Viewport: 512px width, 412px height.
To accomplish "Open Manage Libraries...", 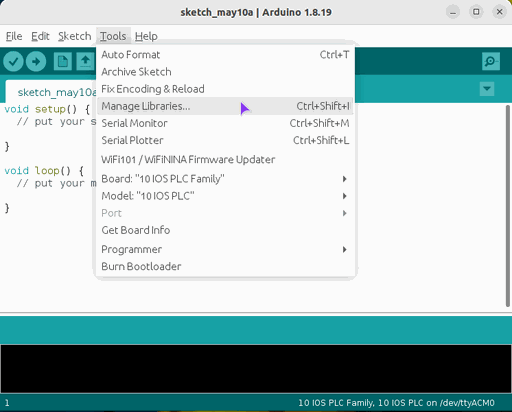I will [x=225, y=106].
